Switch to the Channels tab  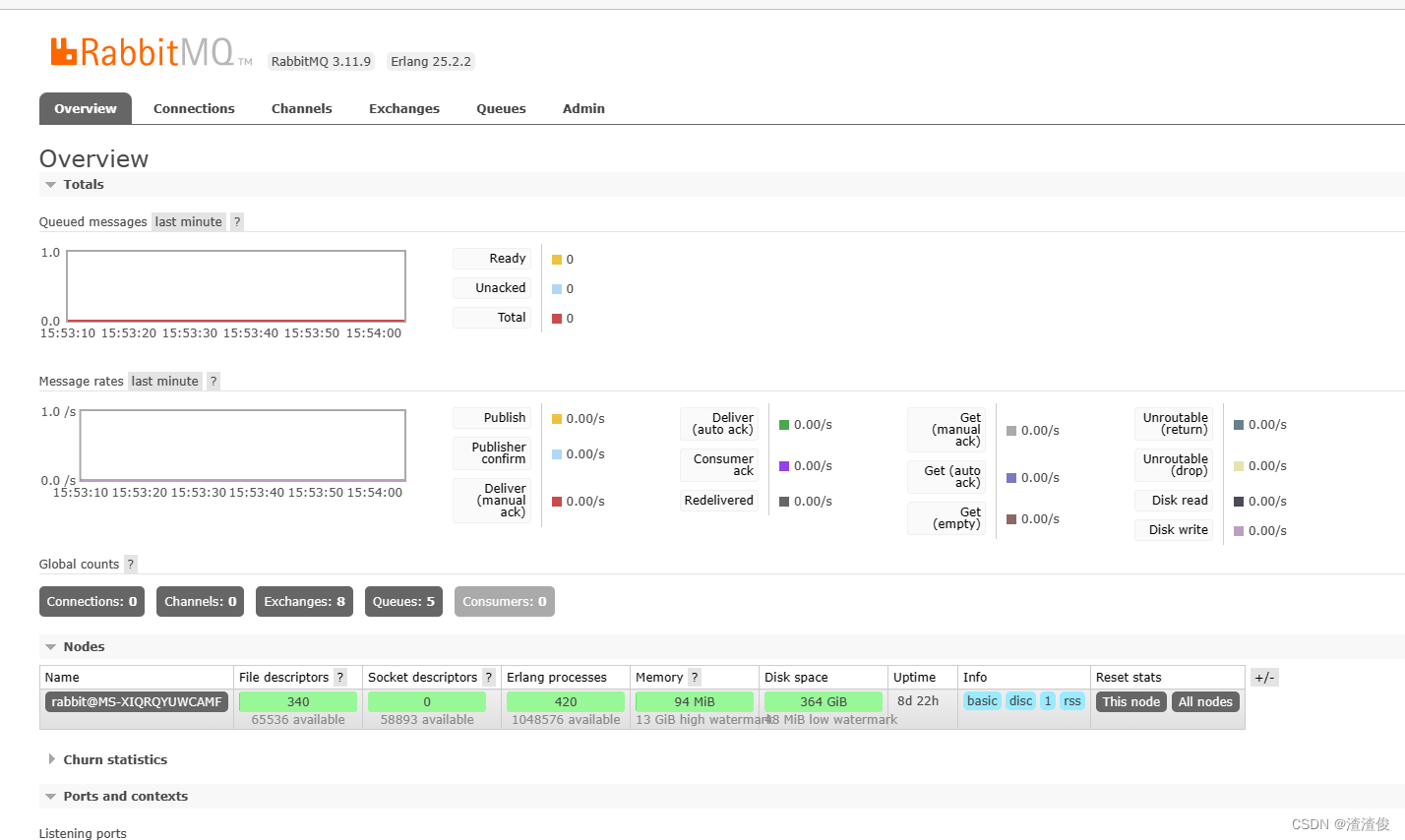[x=302, y=109]
